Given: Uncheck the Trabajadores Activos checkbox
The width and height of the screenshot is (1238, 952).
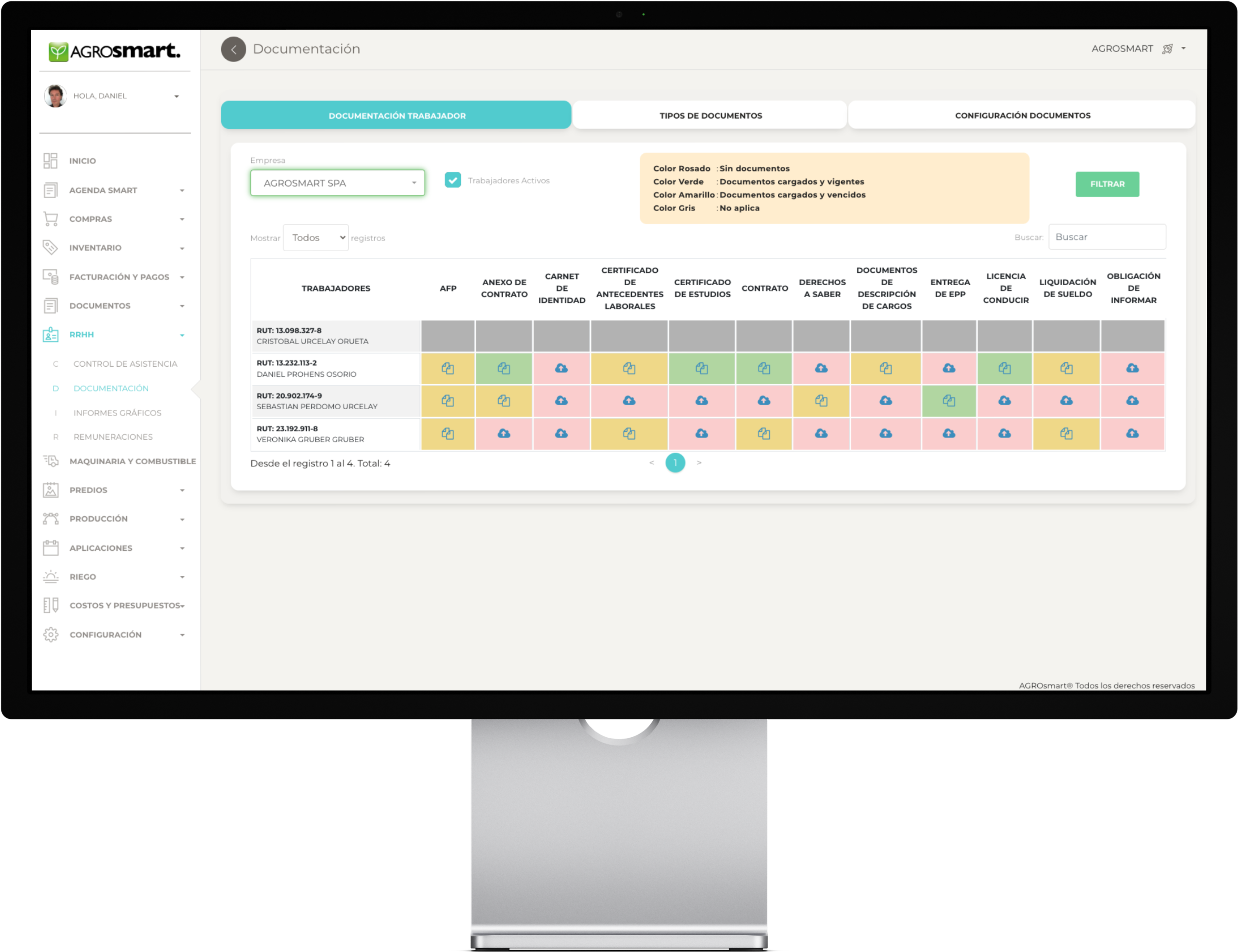Looking at the screenshot, I should pos(452,180).
